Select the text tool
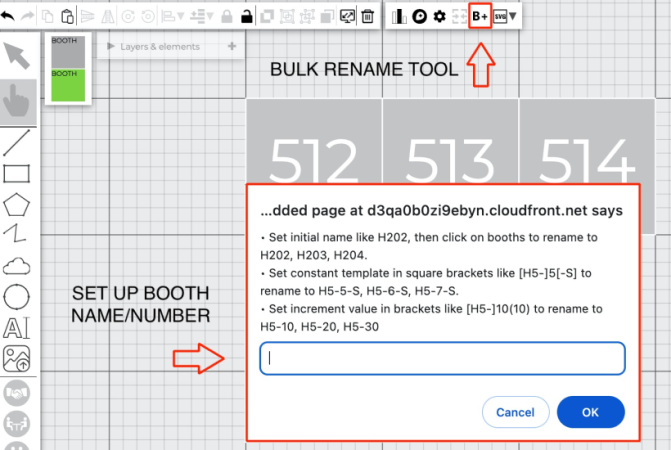Image resolution: width=671 pixels, height=450 pixels. tap(16, 328)
